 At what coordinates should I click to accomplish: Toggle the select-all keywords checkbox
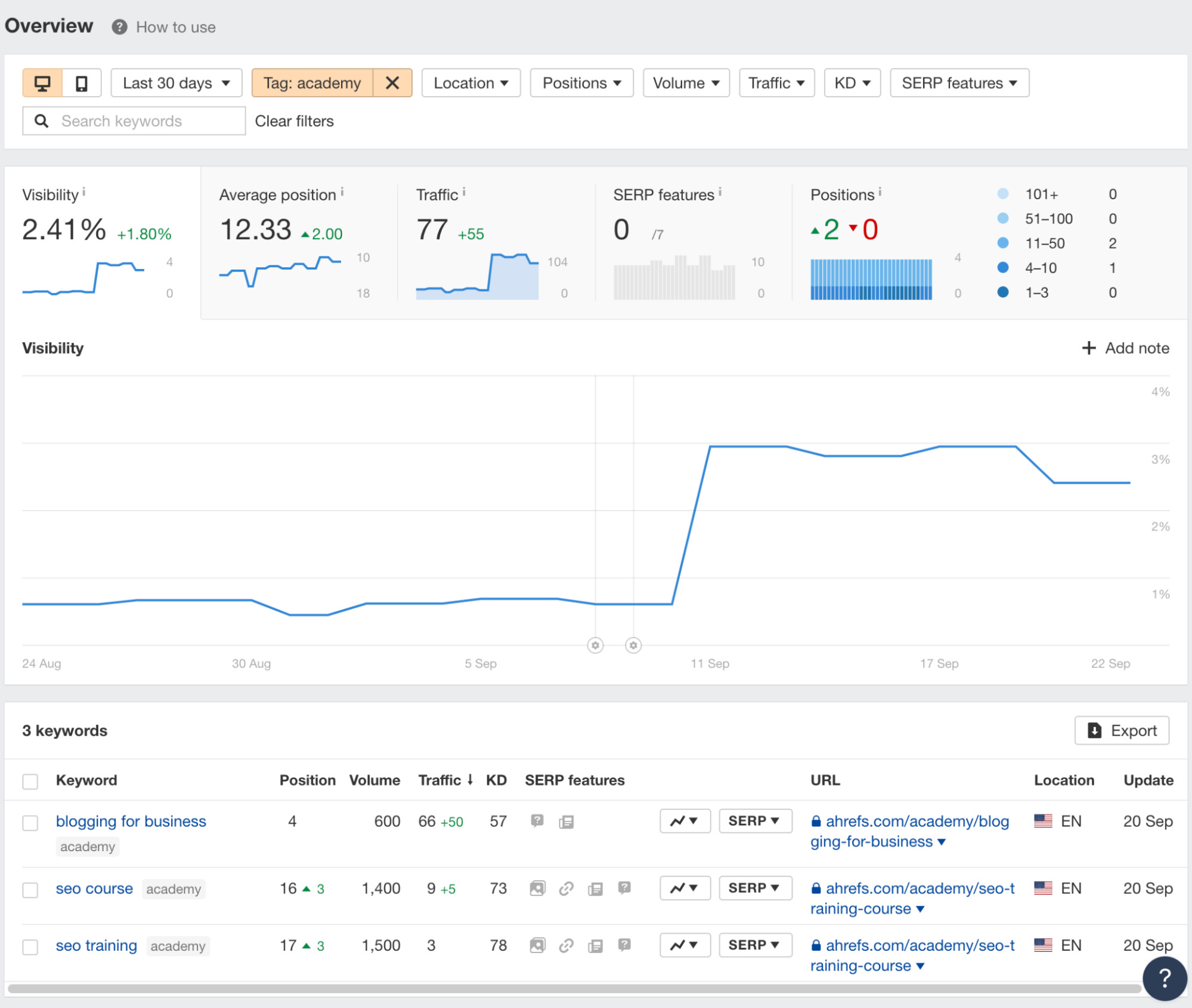30,781
